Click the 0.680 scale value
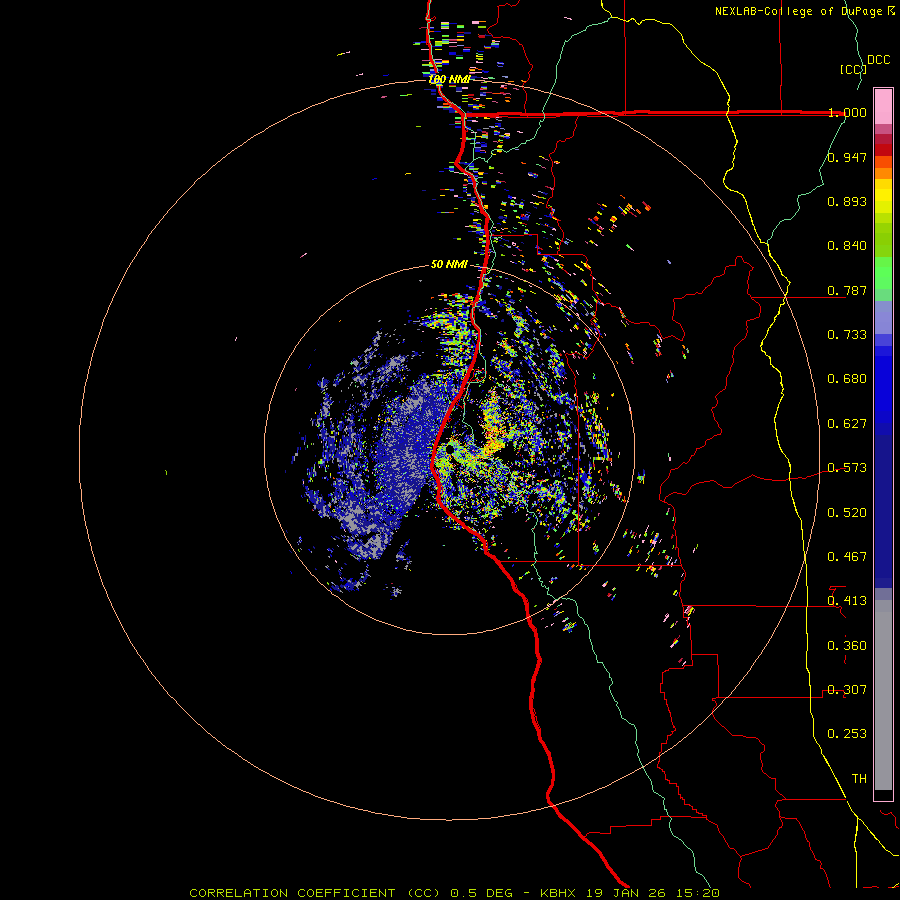 (x=847, y=379)
